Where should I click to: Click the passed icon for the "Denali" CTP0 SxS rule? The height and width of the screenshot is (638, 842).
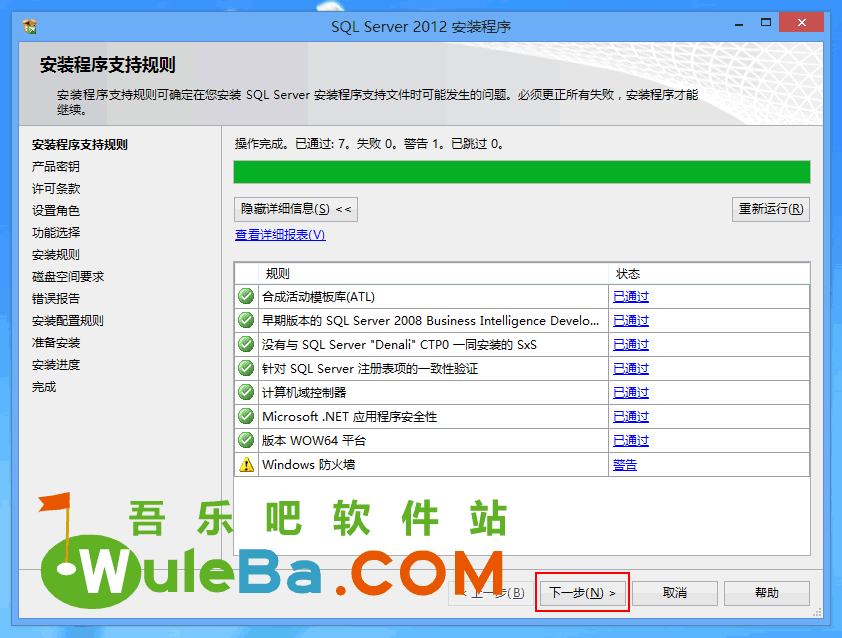click(246, 344)
